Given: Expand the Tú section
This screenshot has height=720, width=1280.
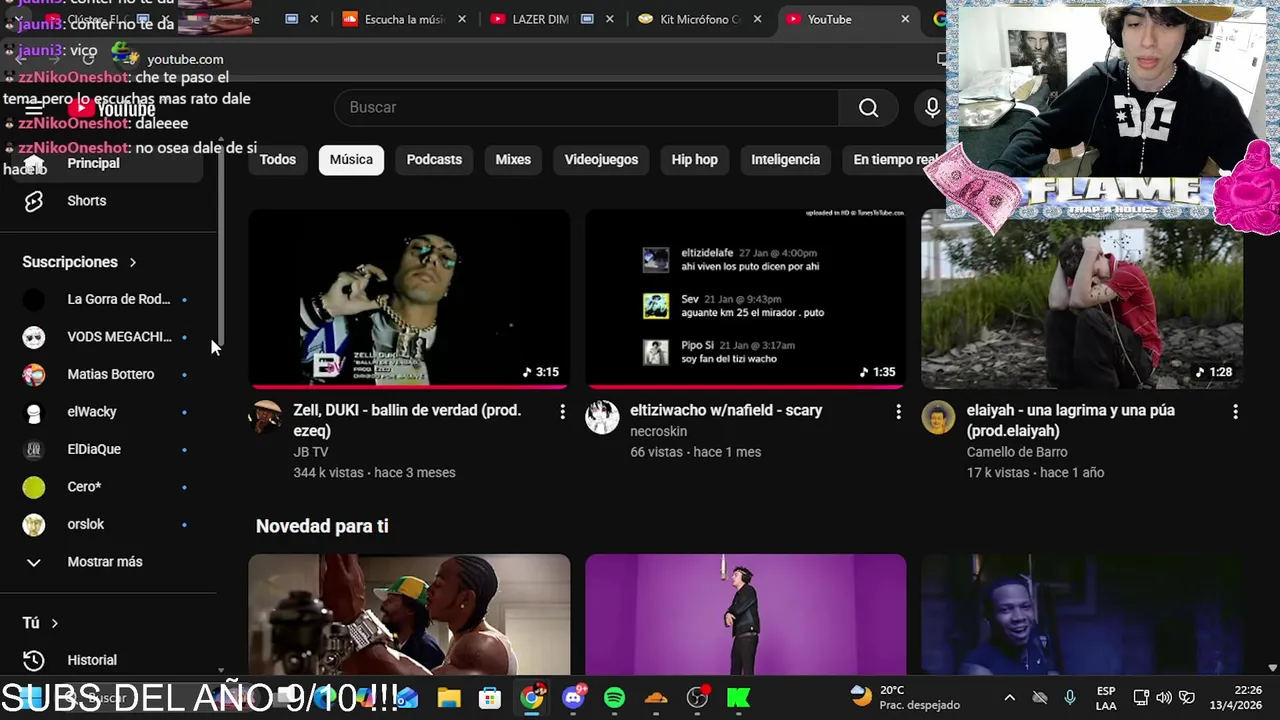Looking at the screenshot, I should click(x=40, y=623).
